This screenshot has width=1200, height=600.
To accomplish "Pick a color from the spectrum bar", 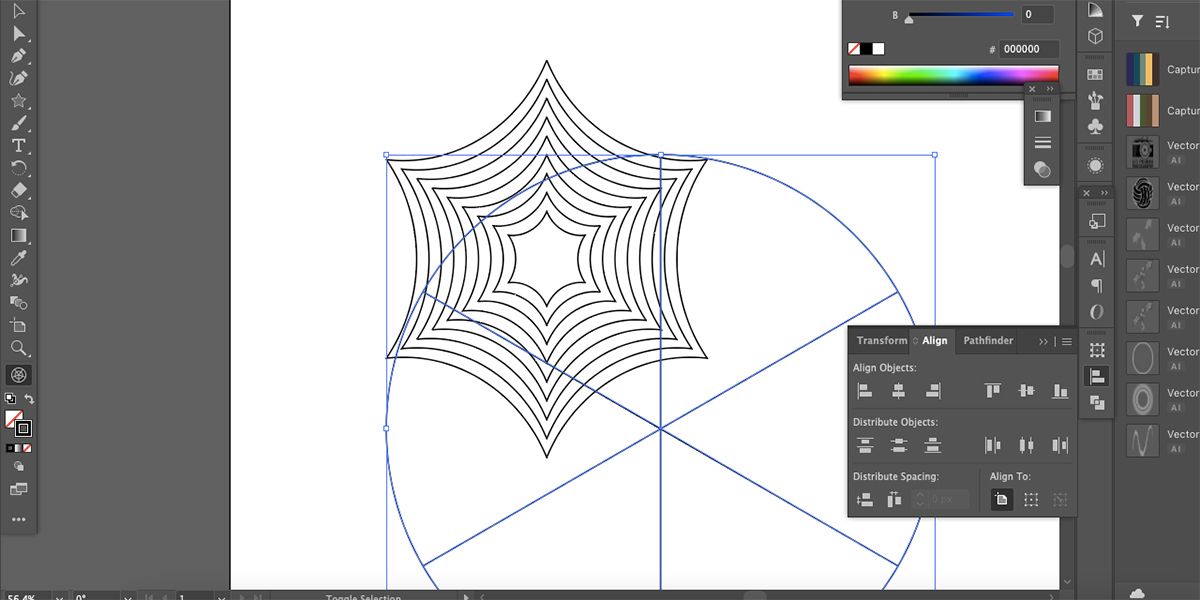I will [953, 75].
